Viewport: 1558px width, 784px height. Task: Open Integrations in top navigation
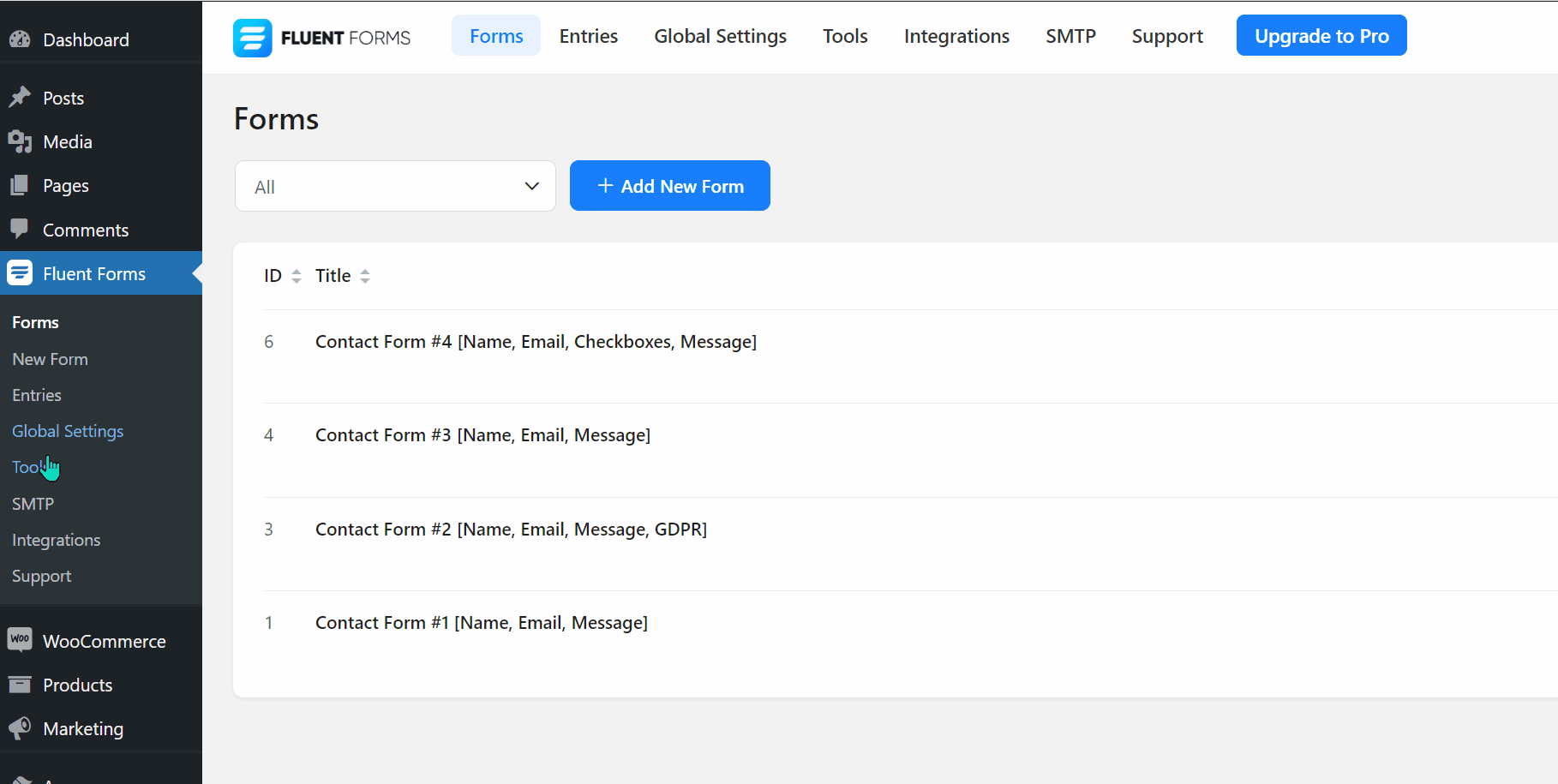coord(956,36)
